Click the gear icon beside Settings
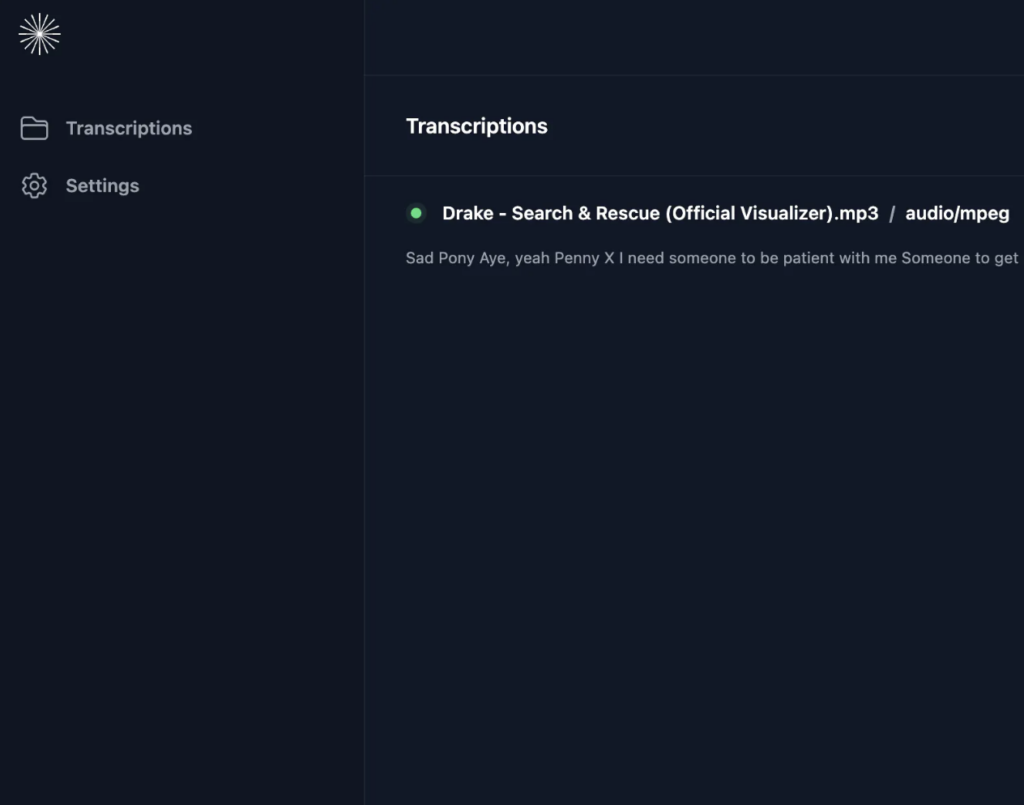1024x805 pixels. (x=34, y=186)
